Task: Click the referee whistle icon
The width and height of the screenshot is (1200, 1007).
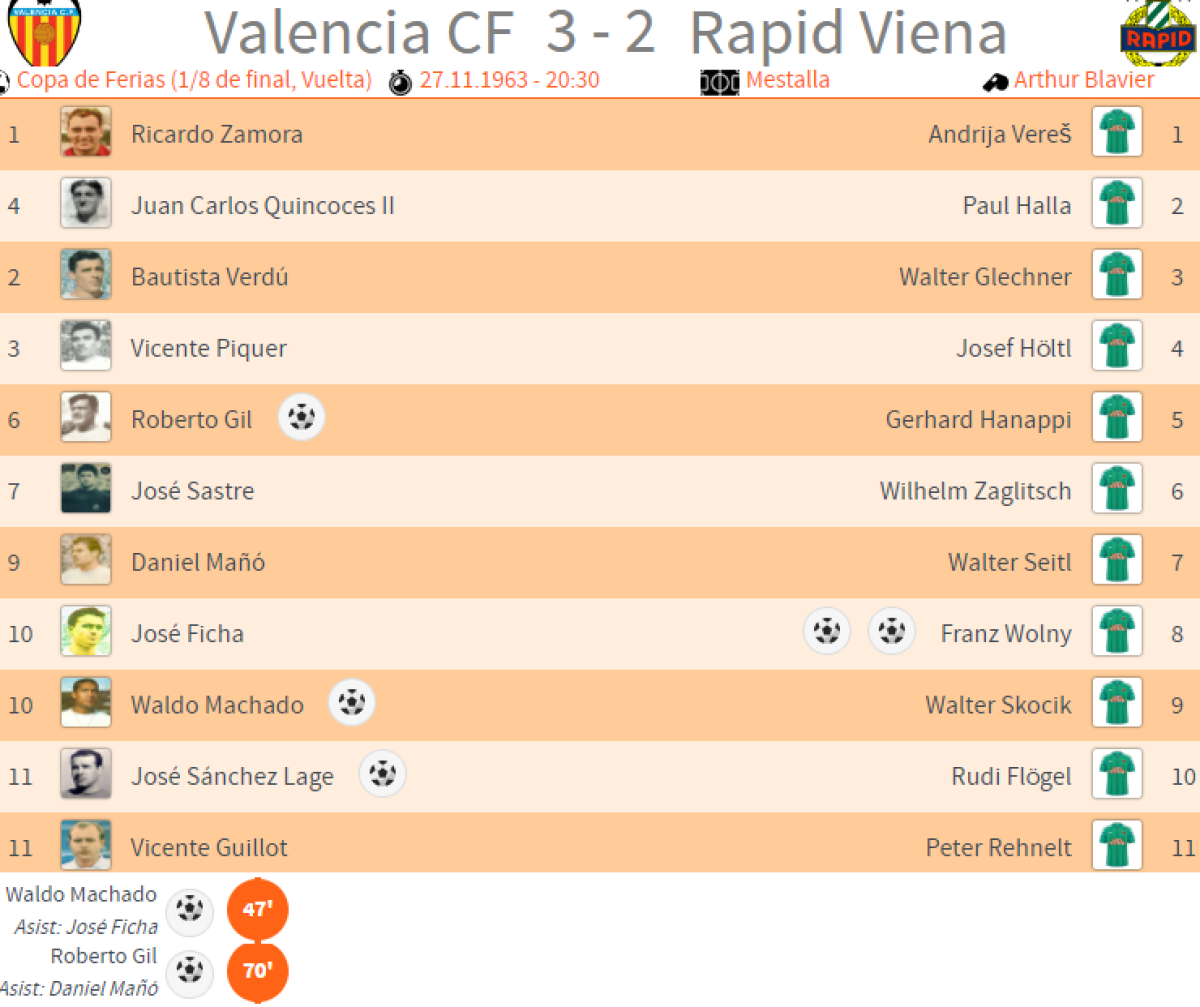Action: pos(995,82)
